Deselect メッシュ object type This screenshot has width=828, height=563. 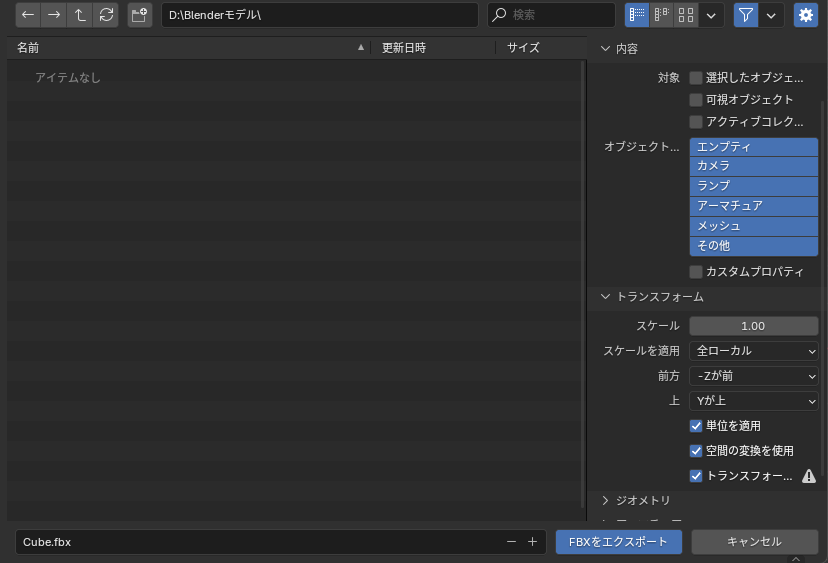click(754, 226)
